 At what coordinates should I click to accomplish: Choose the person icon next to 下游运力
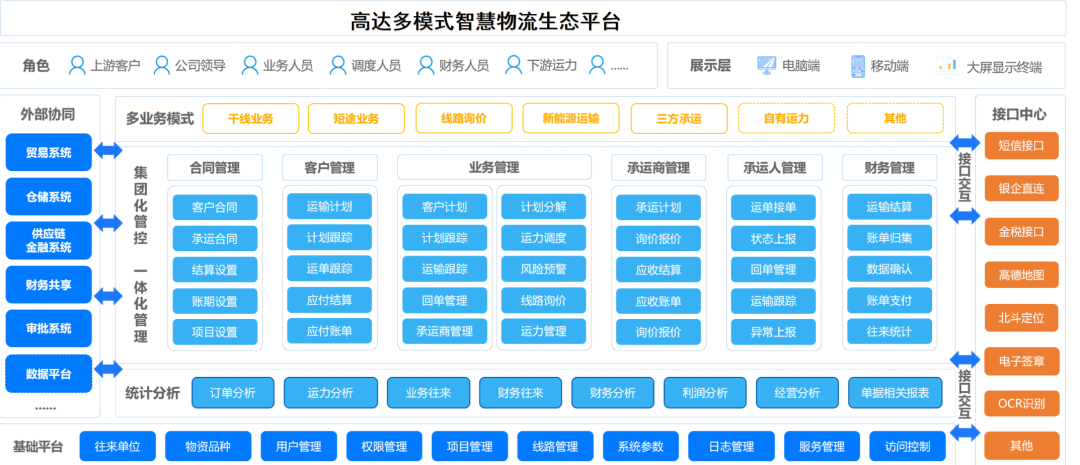coord(513,66)
